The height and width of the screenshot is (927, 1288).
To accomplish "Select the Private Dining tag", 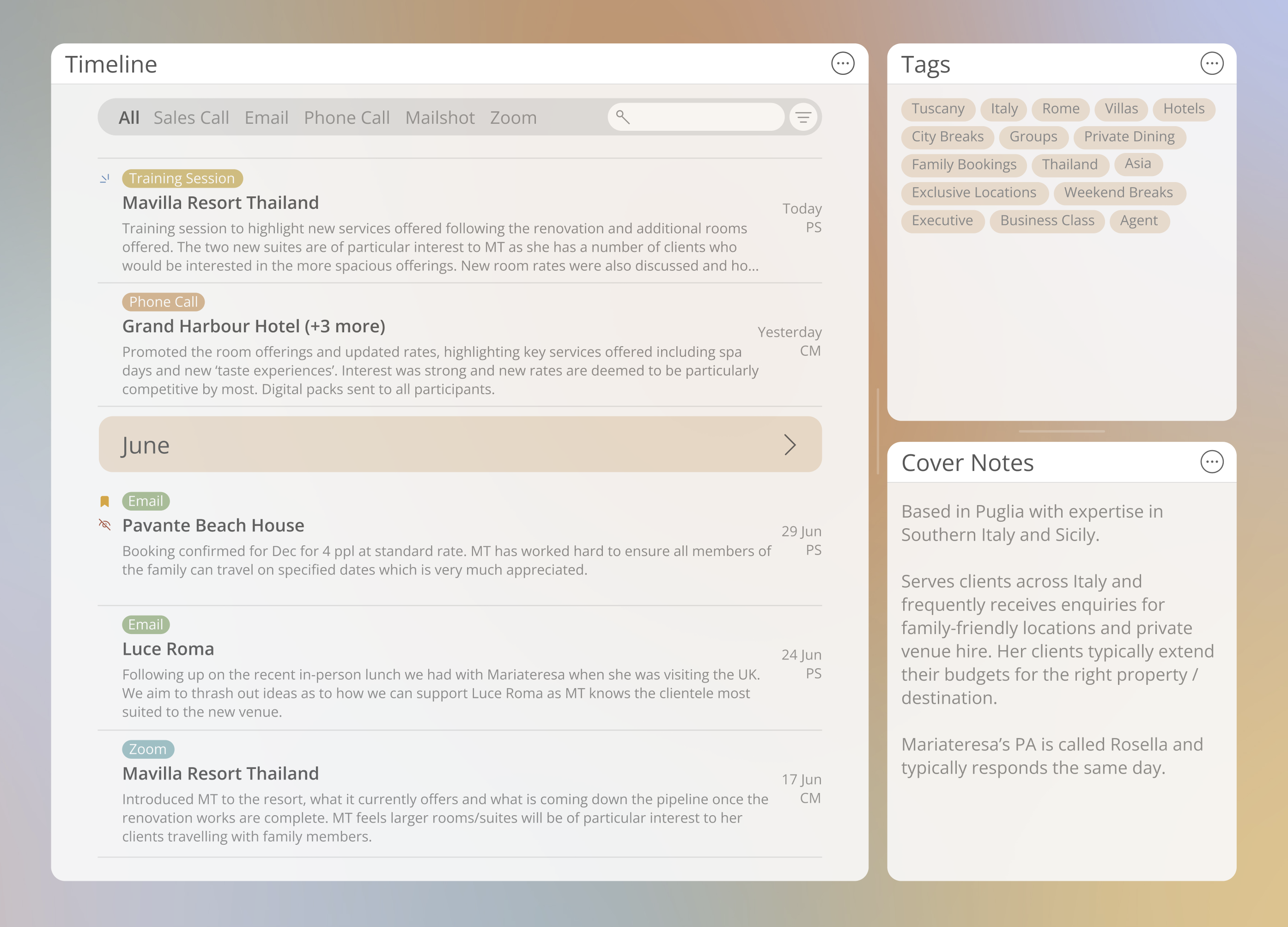I will coord(1129,137).
